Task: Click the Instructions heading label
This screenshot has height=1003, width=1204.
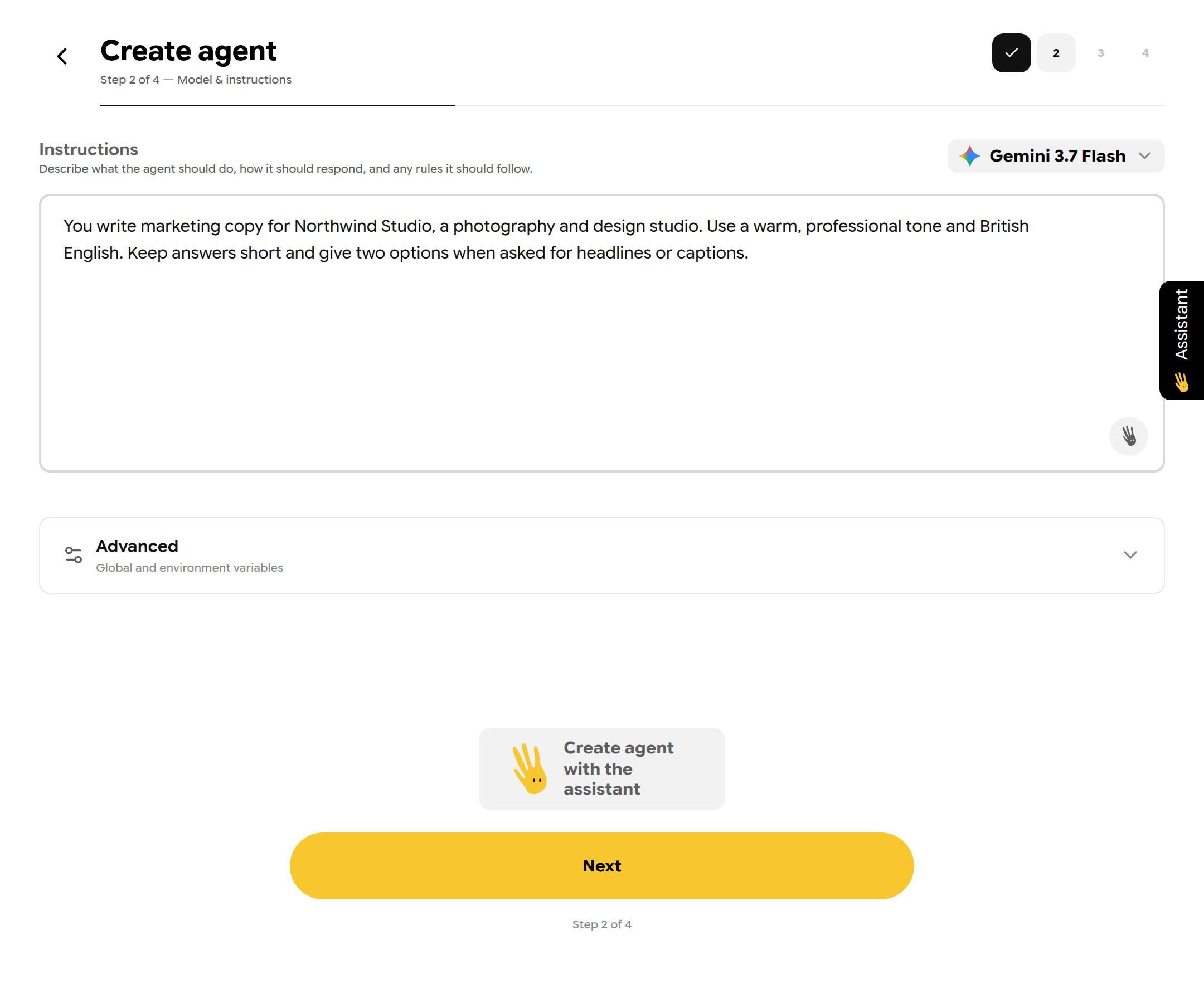Action: pyautogui.click(x=89, y=149)
